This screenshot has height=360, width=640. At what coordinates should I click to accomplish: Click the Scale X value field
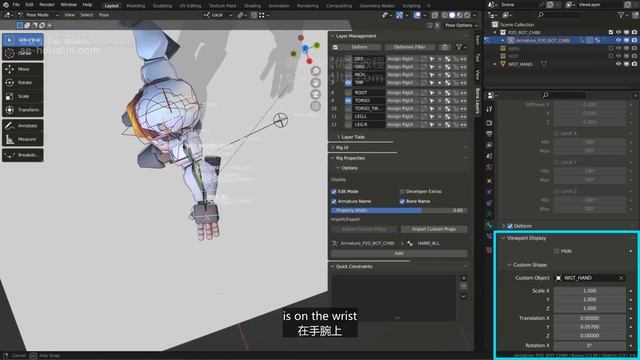pyautogui.click(x=589, y=291)
